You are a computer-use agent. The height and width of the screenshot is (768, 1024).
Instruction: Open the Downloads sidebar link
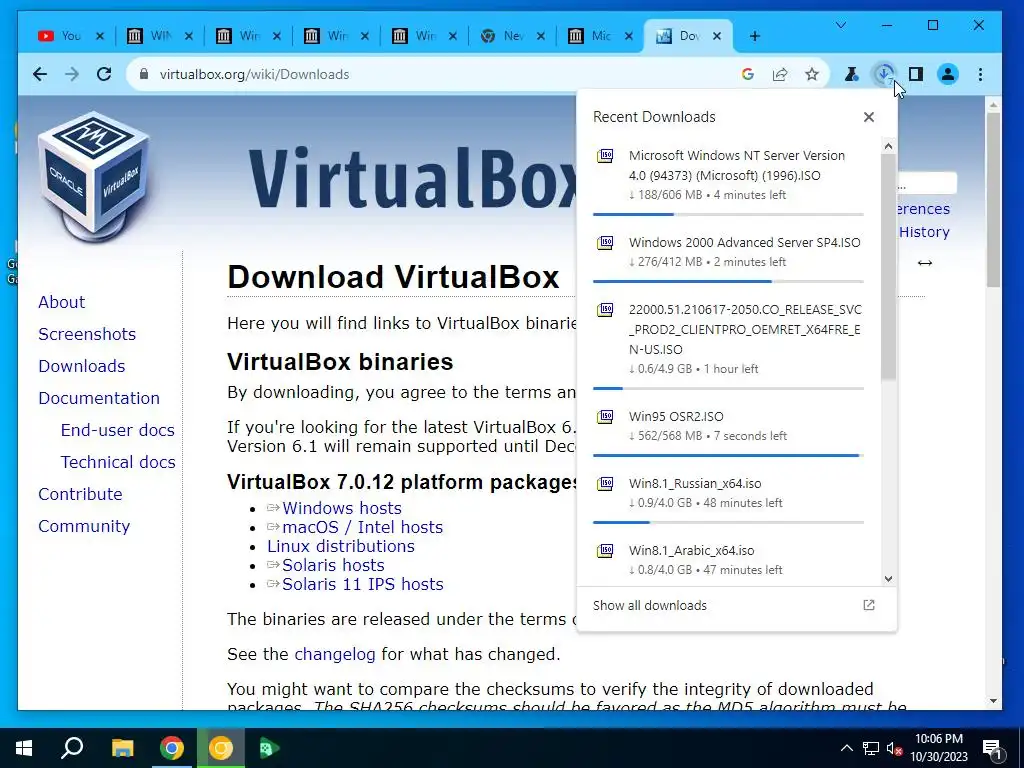[82, 366]
